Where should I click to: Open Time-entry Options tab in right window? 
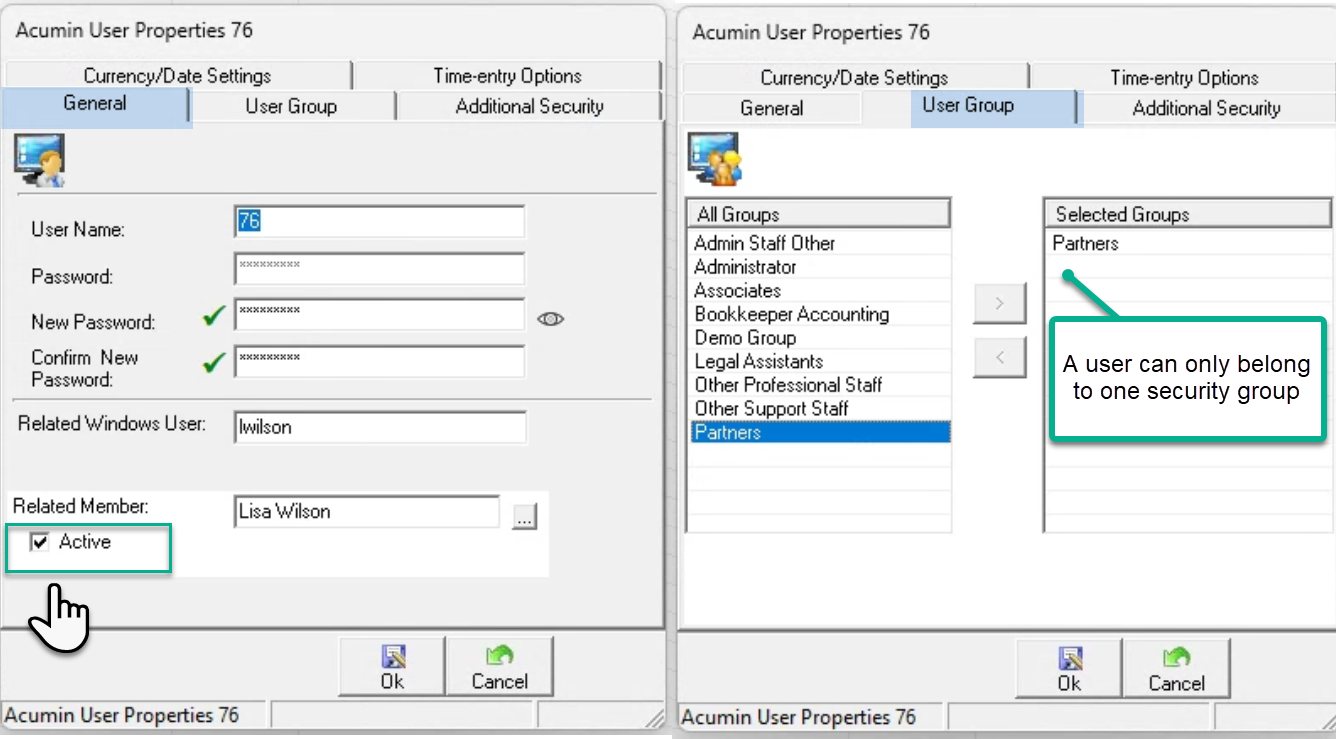tap(1184, 78)
